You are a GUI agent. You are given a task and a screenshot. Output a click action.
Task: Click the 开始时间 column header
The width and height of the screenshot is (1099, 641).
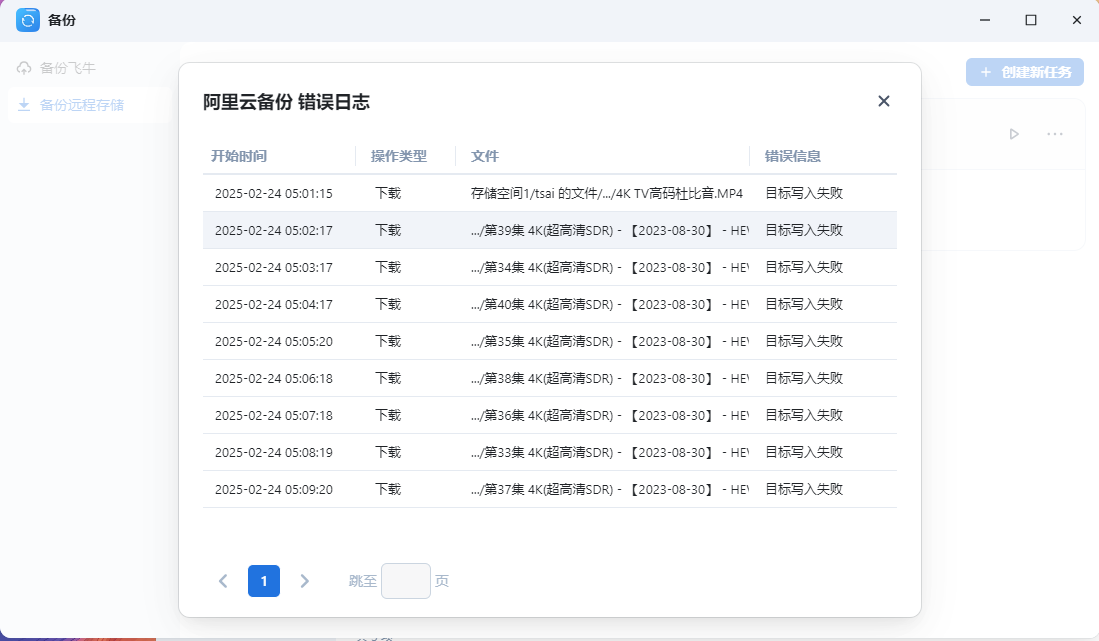pos(239,156)
